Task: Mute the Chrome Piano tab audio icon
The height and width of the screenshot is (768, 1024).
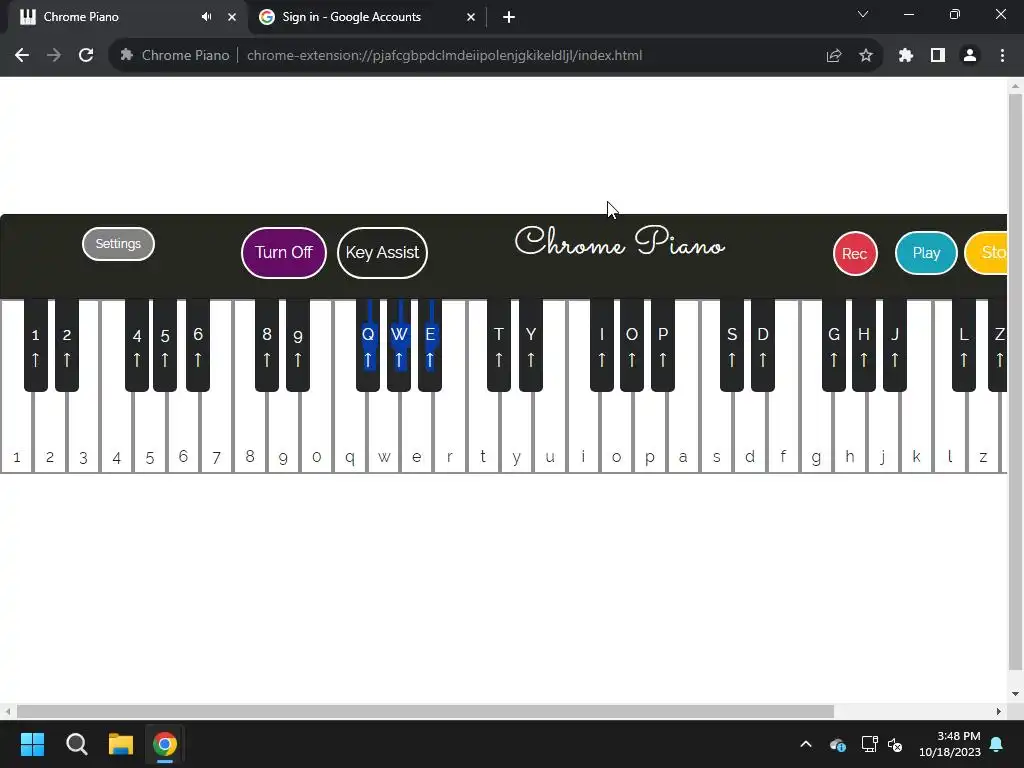Action: [206, 17]
